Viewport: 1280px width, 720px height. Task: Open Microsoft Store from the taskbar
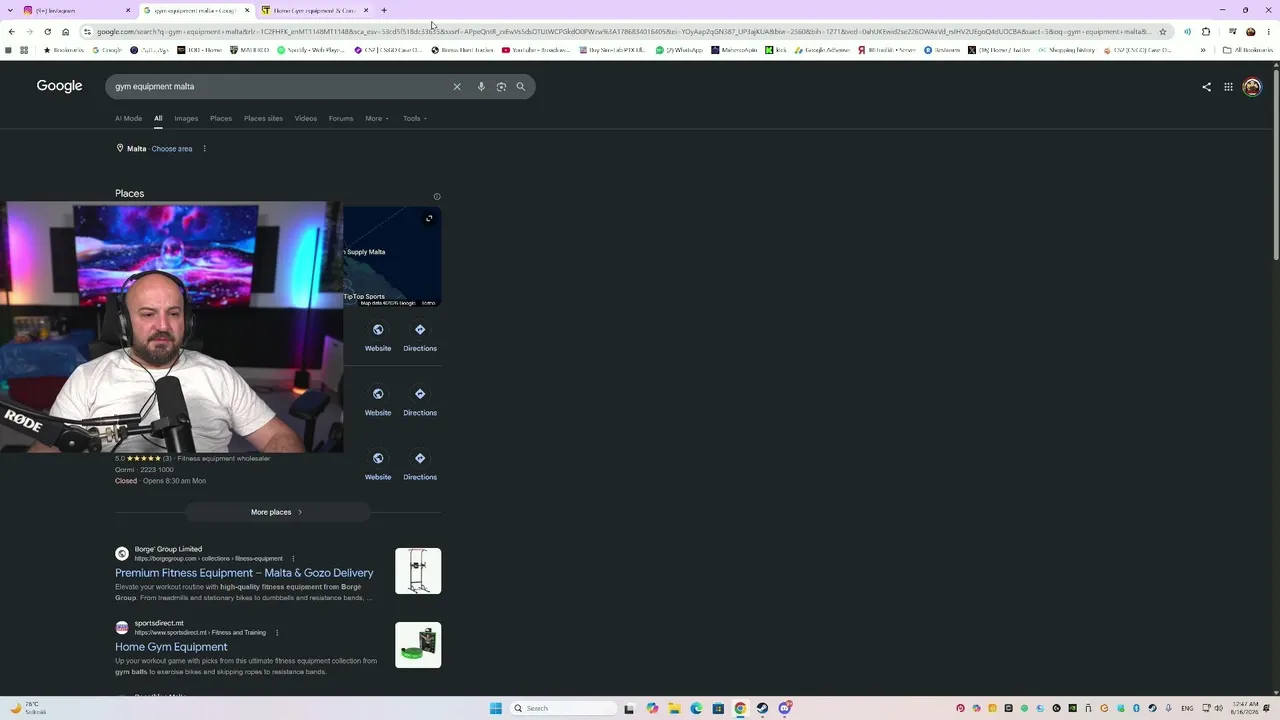718,709
